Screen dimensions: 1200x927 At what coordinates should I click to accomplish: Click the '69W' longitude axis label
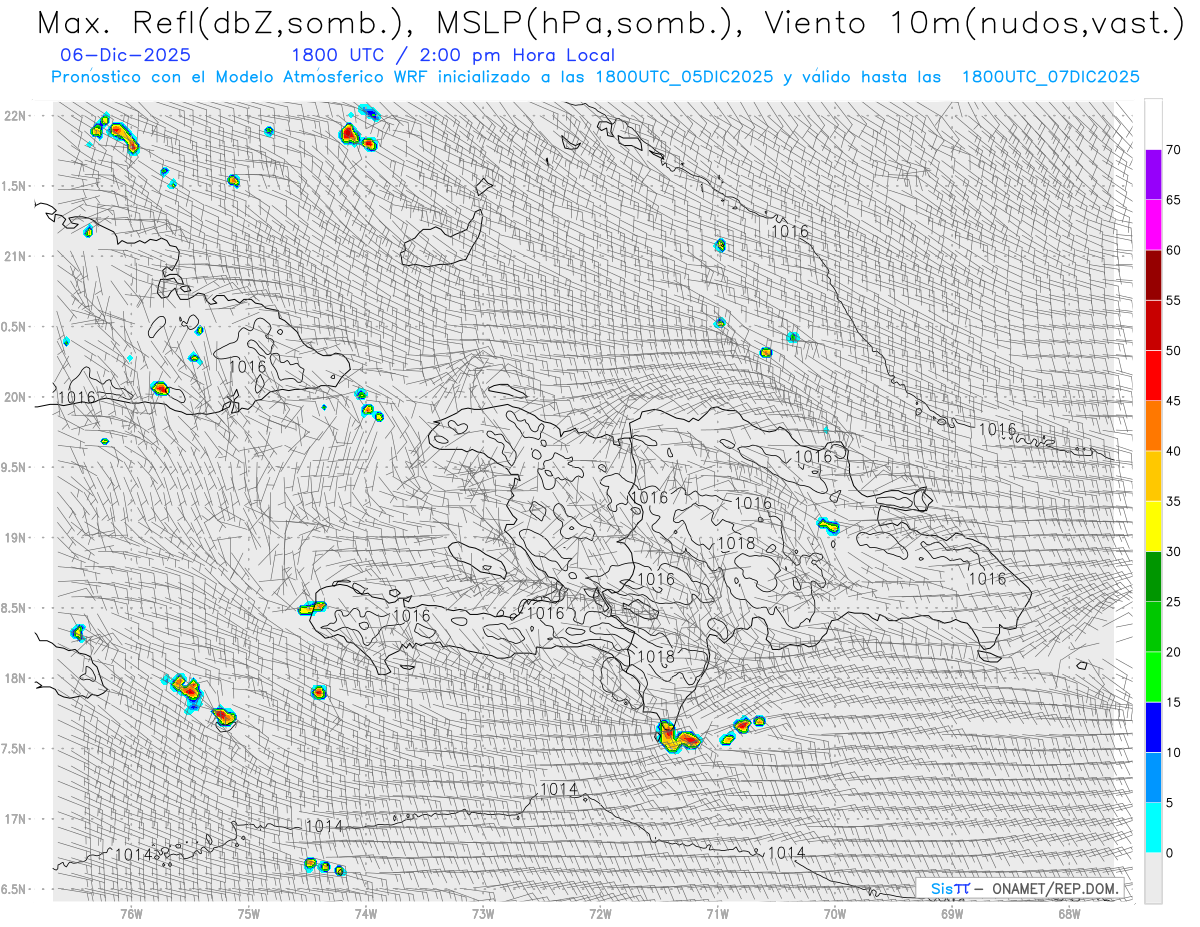tap(952, 912)
